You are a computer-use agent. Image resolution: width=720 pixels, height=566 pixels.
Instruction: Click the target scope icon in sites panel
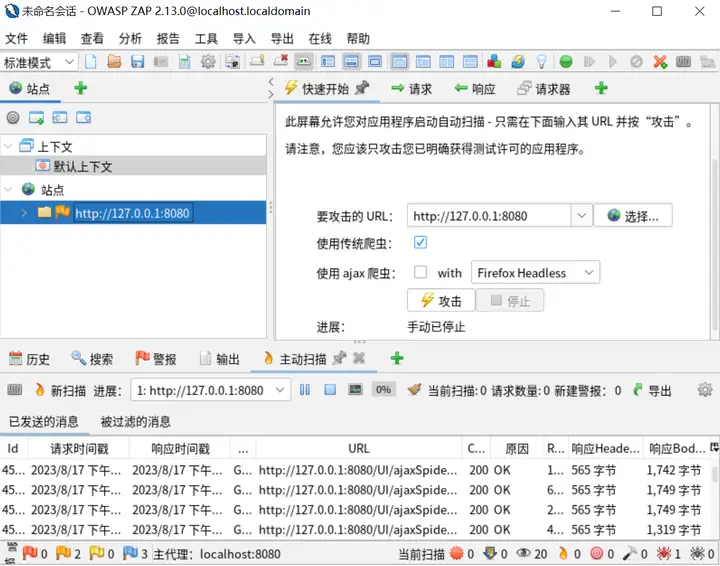pyautogui.click(x=13, y=118)
